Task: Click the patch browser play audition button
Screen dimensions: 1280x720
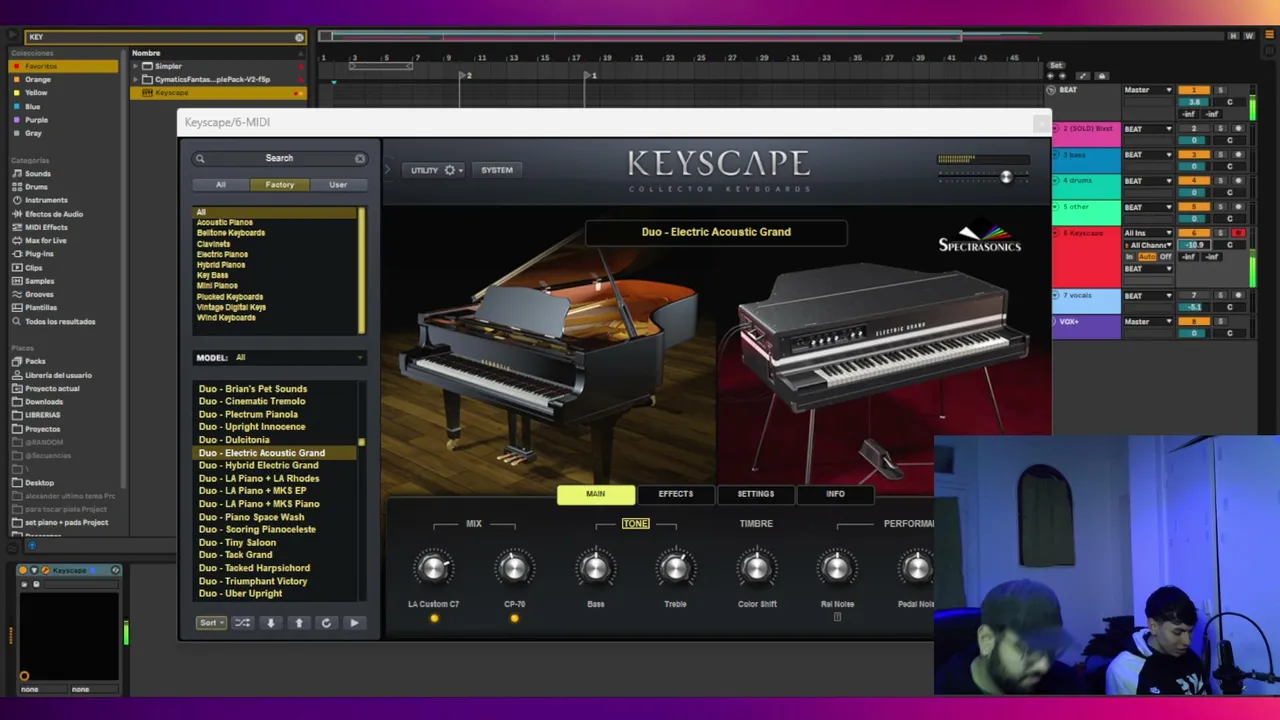Action: coord(354,623)
